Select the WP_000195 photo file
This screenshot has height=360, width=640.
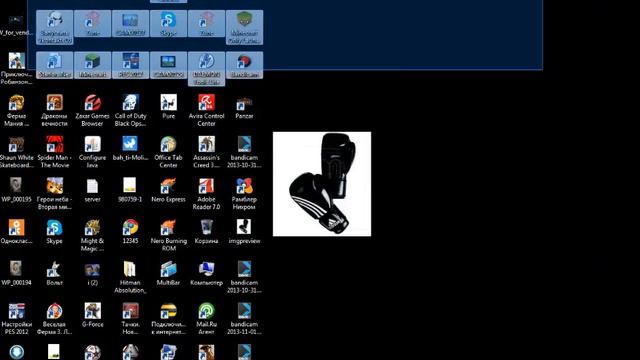tap(16, 190)
